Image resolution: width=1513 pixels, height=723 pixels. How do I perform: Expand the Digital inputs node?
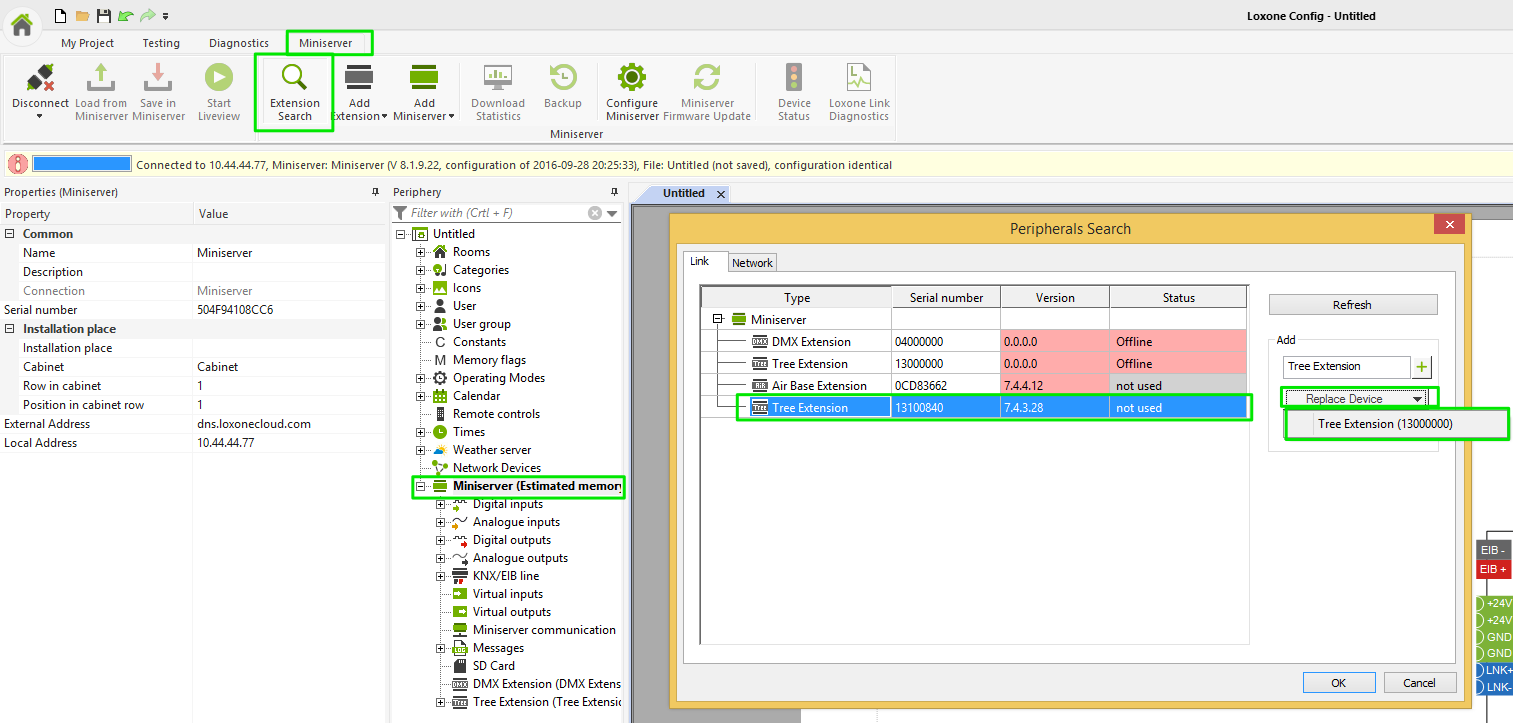point(441,504)
